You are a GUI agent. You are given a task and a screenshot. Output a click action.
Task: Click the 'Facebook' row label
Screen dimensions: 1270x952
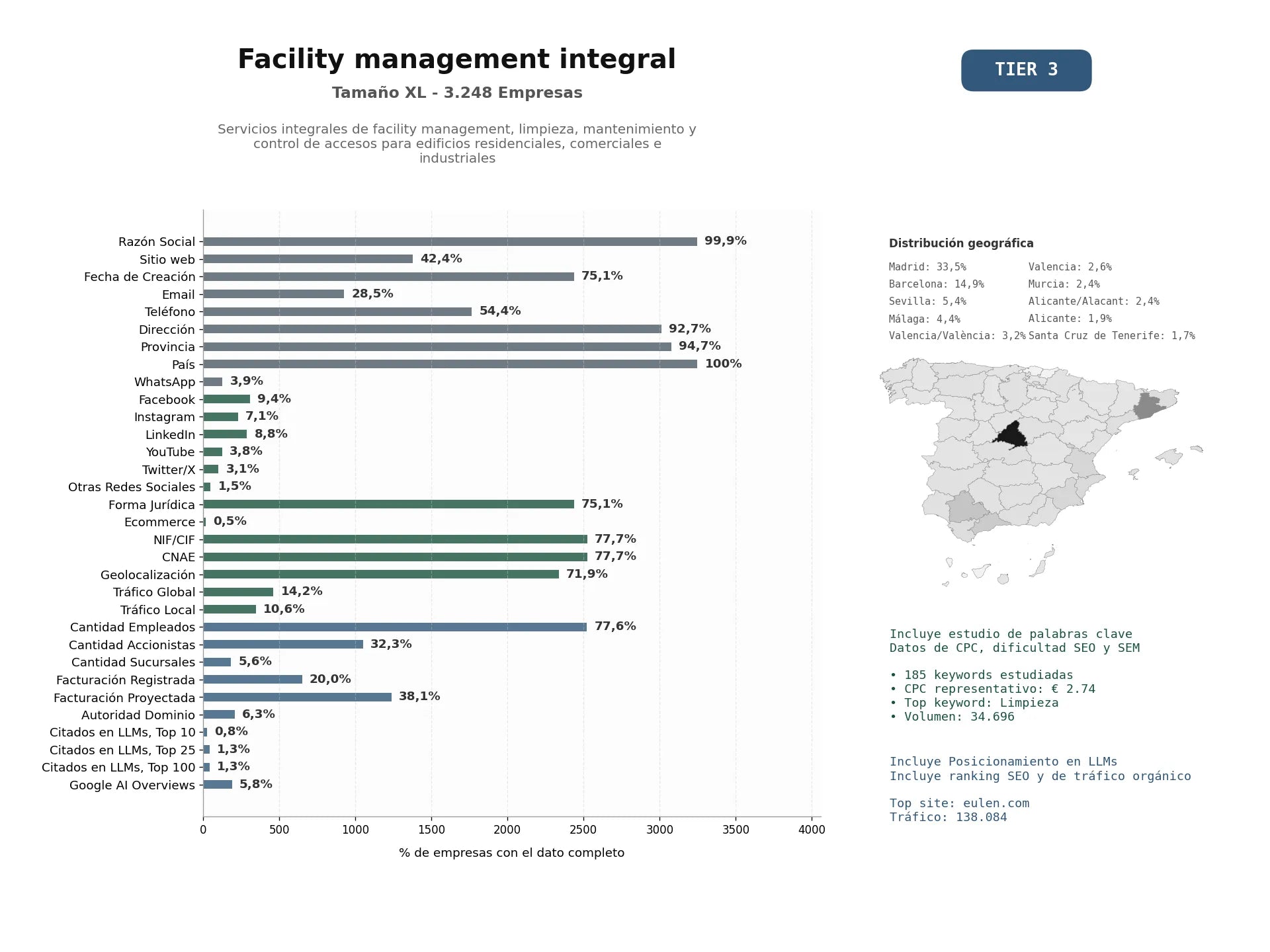click(167, 399)
